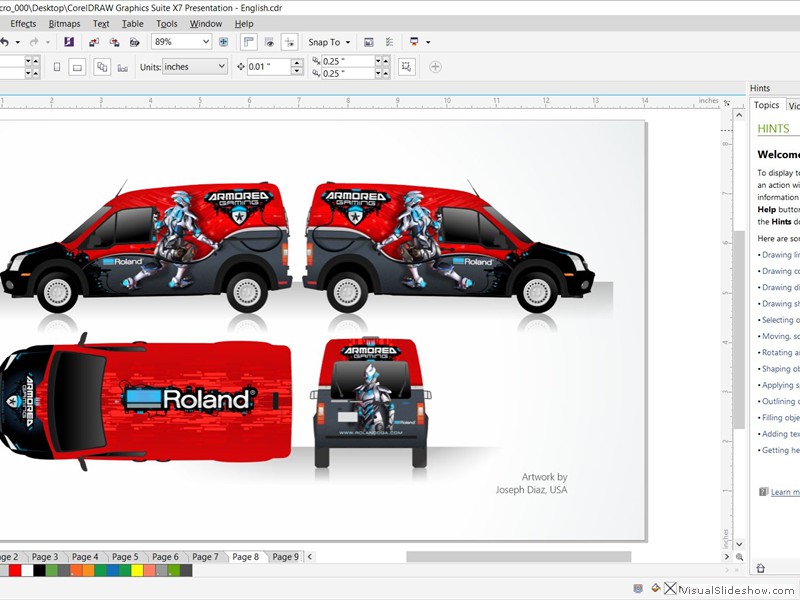Expand the Application launcher dropdown arrow
Viewport: 800px width, 600px height.
(x=428, y=42)
